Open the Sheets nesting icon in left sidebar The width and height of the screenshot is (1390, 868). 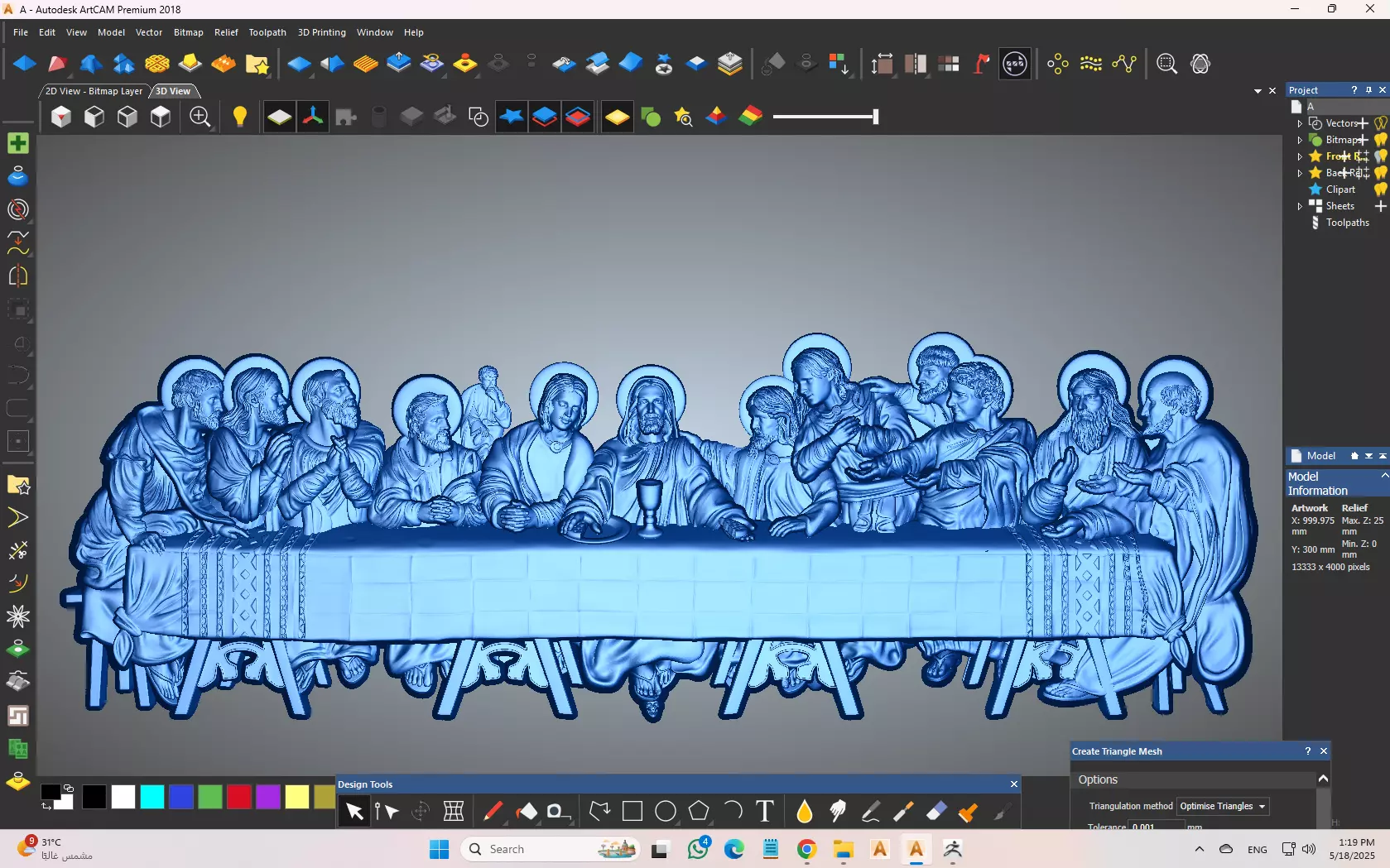click(x=18, y=716)
